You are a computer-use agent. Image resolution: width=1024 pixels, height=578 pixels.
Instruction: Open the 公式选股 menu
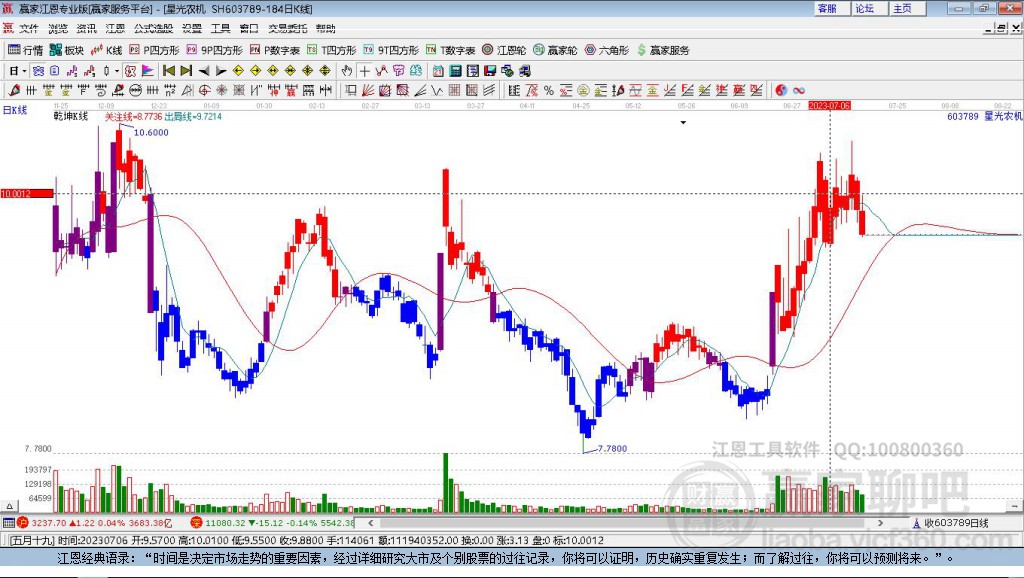pyautogui.click(x=153, y=28)
